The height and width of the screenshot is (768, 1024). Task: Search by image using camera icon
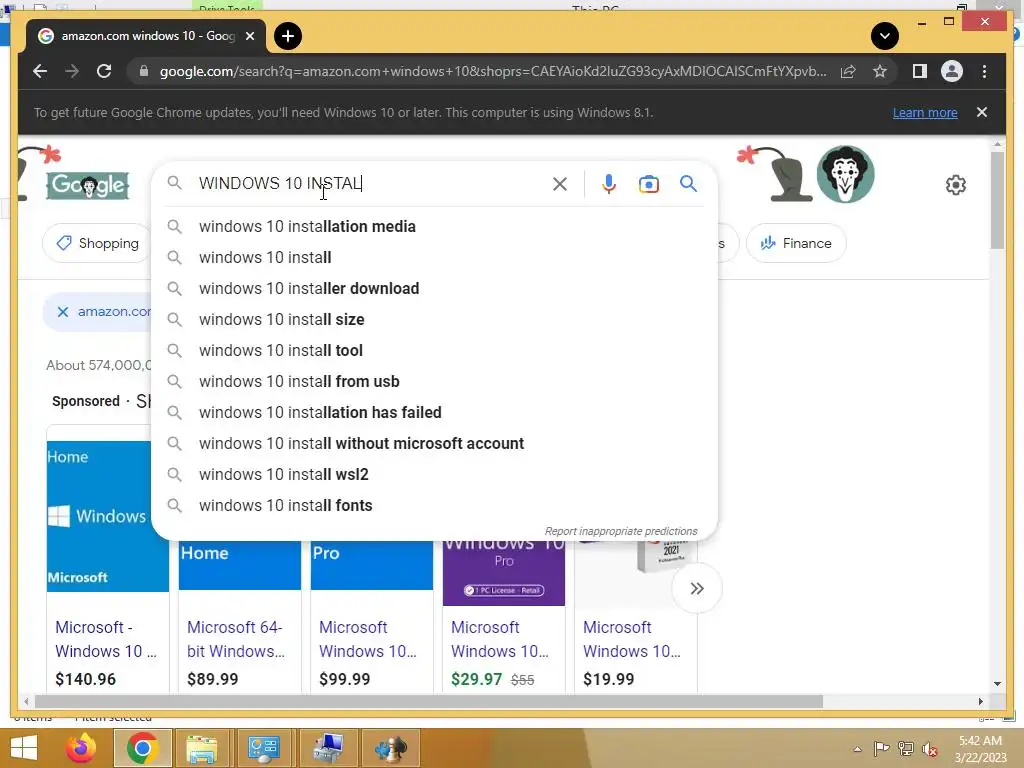648,184
